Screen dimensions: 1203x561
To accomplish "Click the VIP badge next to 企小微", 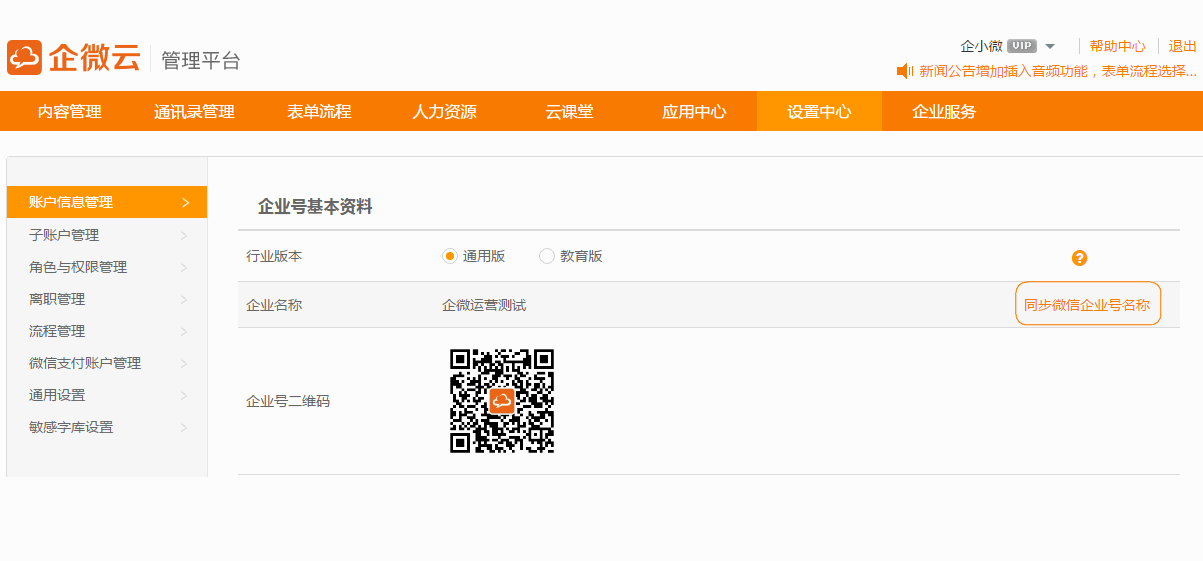I will pyautogui.click(x=1021, y=46).
